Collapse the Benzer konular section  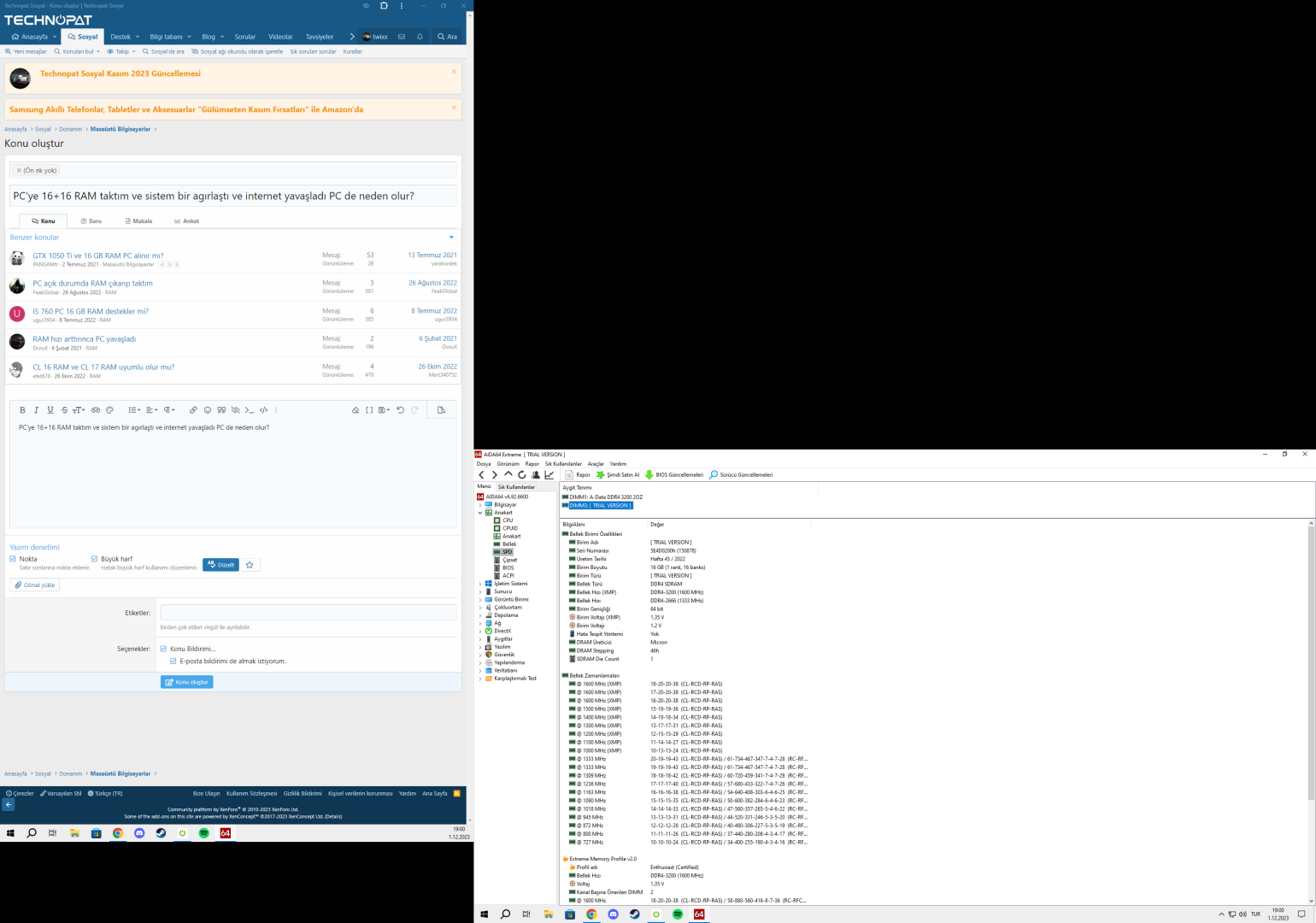click(451, 238)
